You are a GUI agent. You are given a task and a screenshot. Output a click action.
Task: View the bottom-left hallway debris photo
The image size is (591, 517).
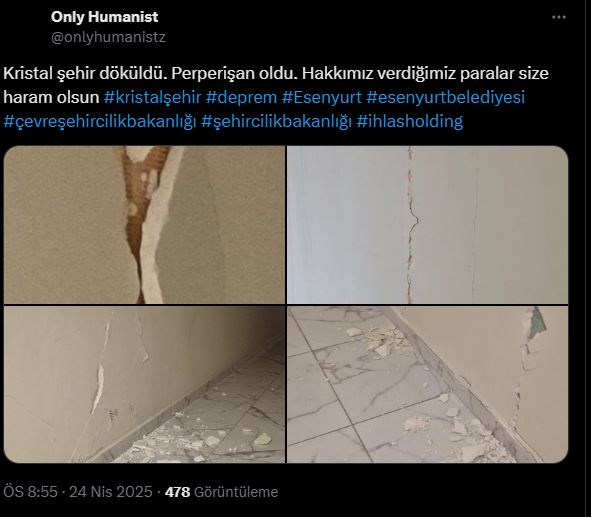(x=144, y=384)
